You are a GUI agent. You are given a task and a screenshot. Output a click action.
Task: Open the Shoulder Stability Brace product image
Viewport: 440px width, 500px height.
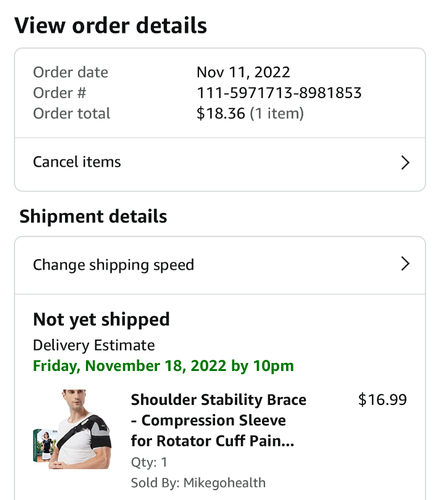tap(72, 429)
